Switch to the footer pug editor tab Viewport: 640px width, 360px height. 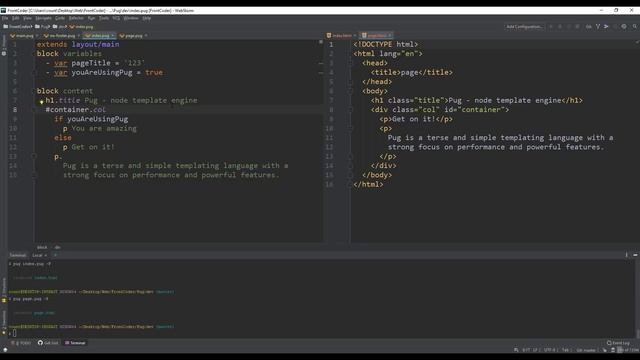(62, 36)
